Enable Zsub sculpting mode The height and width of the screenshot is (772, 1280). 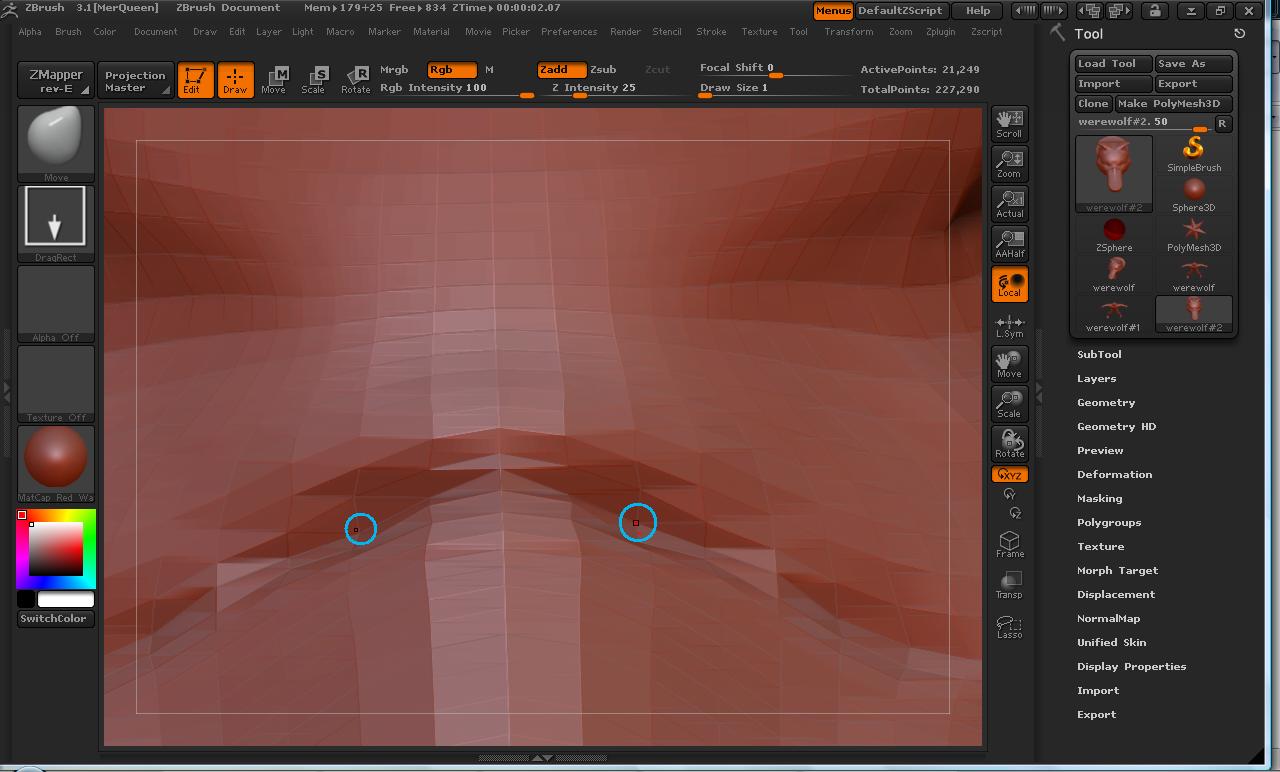click(603, 69)
